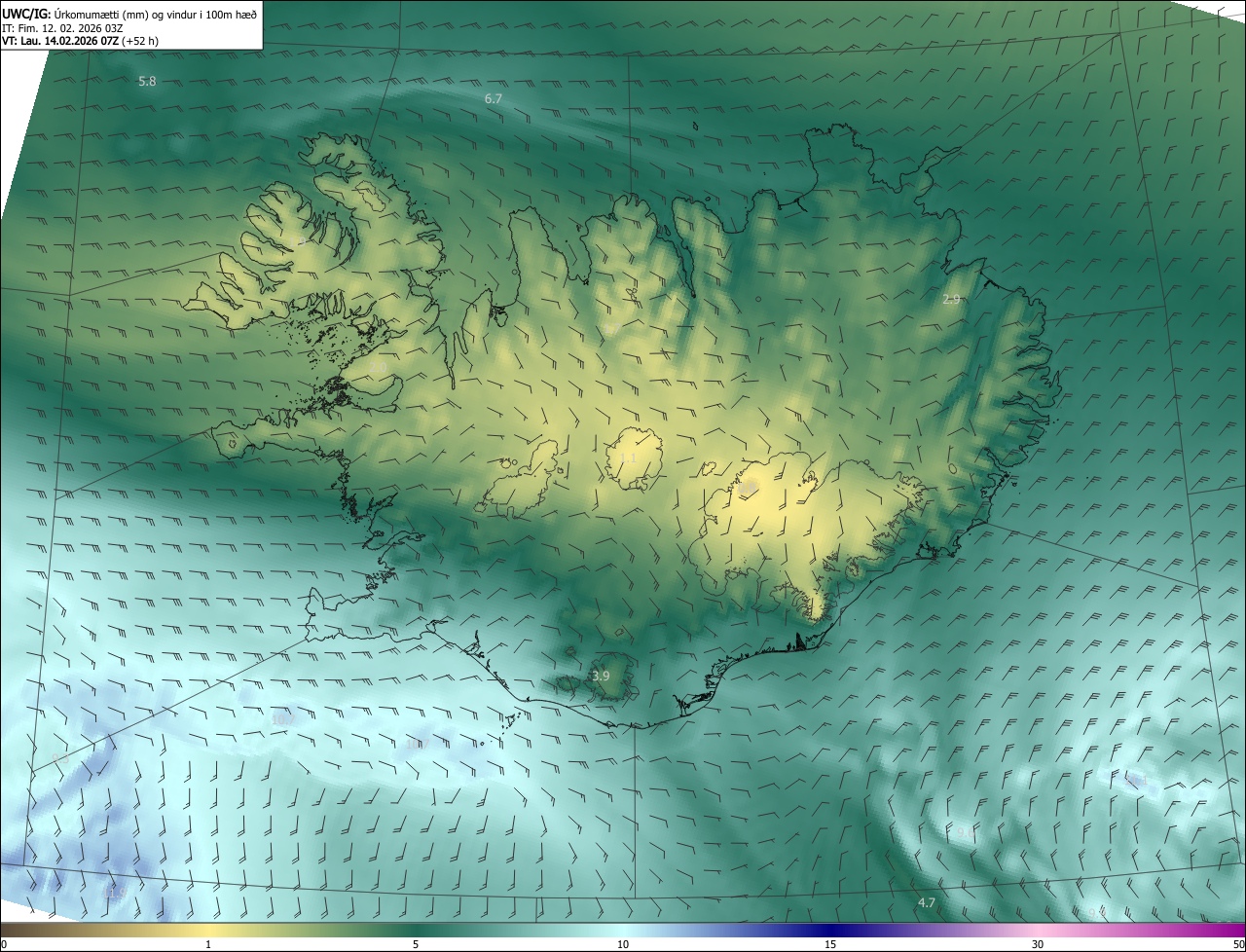Click the color scale tick label '30'
Viewport: 1246px width, 952px height.
(1038, 945)
